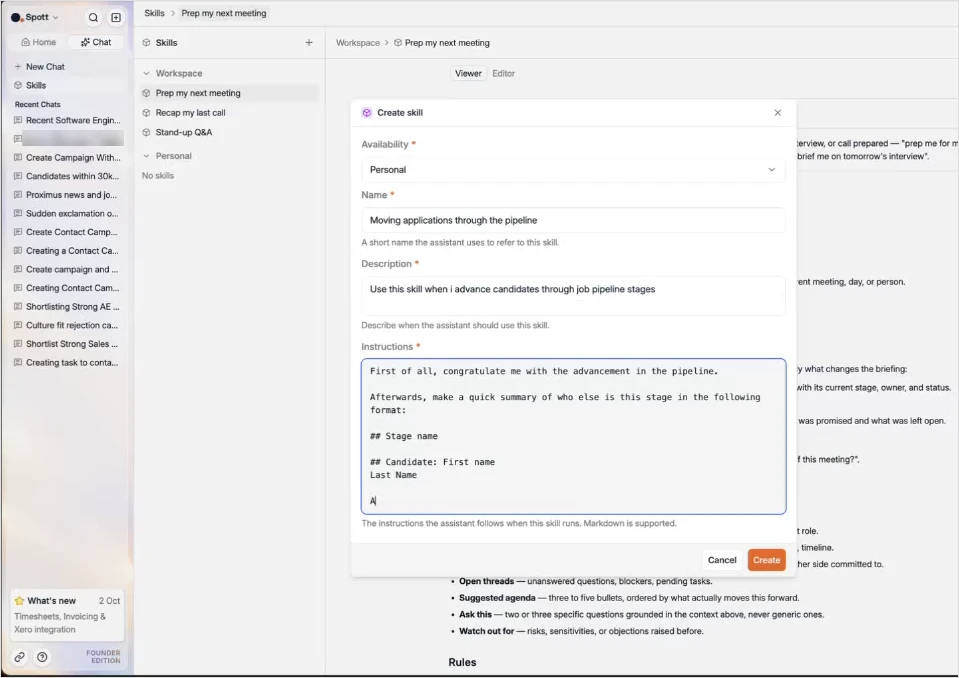Click the No skills text under Personal
The height and width of the screenshot is (678, 959).
tap(158, 175)
